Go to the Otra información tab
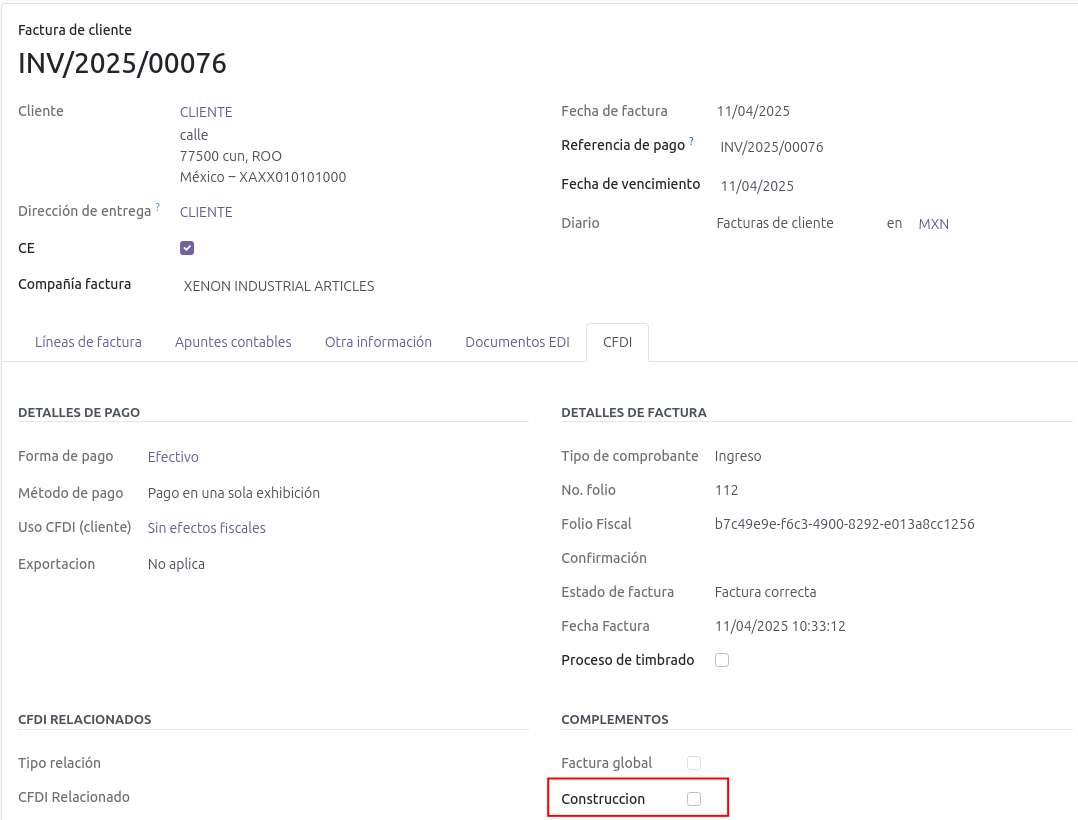The width and height of the screenshot is (1078, 820). (378, 342)
